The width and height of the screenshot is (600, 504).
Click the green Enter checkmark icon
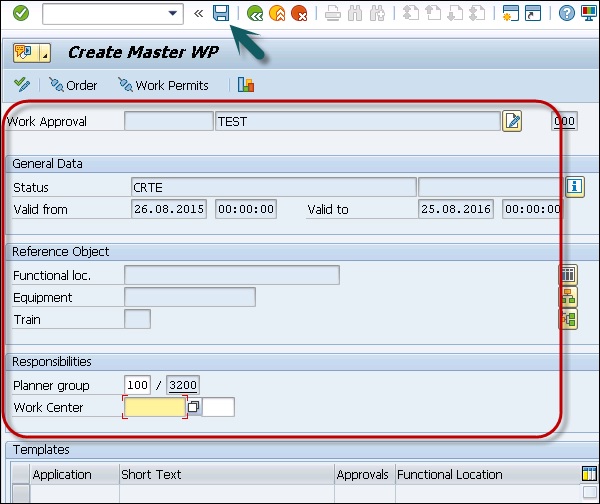point(21,13)
